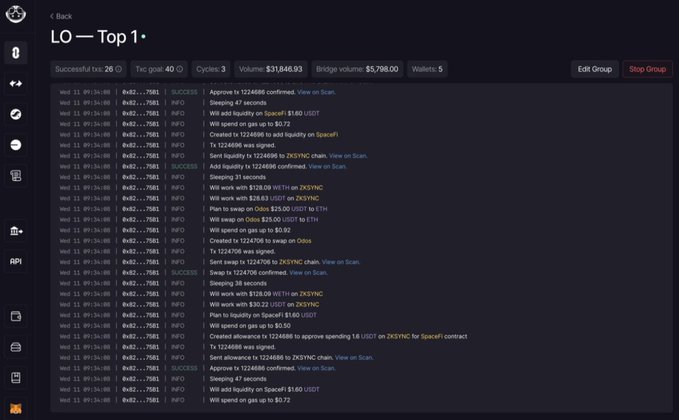
Task: Open the stacked-disks sidebar icon
Action: pyautogui.click(x=16, y=347)
